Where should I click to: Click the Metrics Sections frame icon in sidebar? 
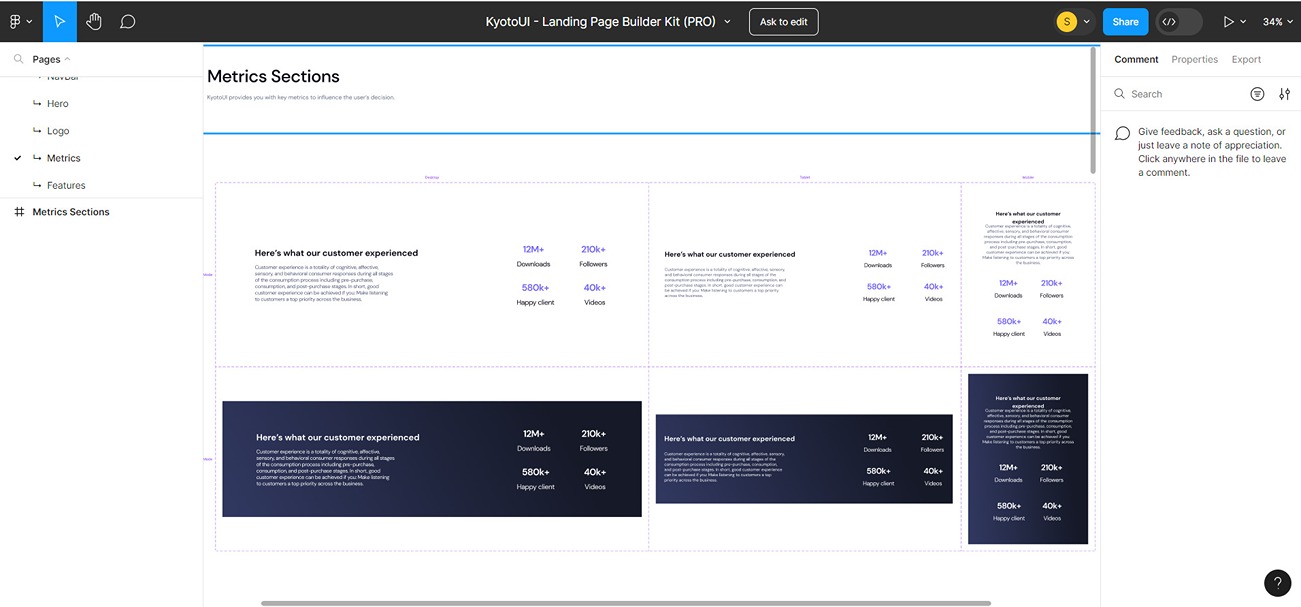point(22,211)
